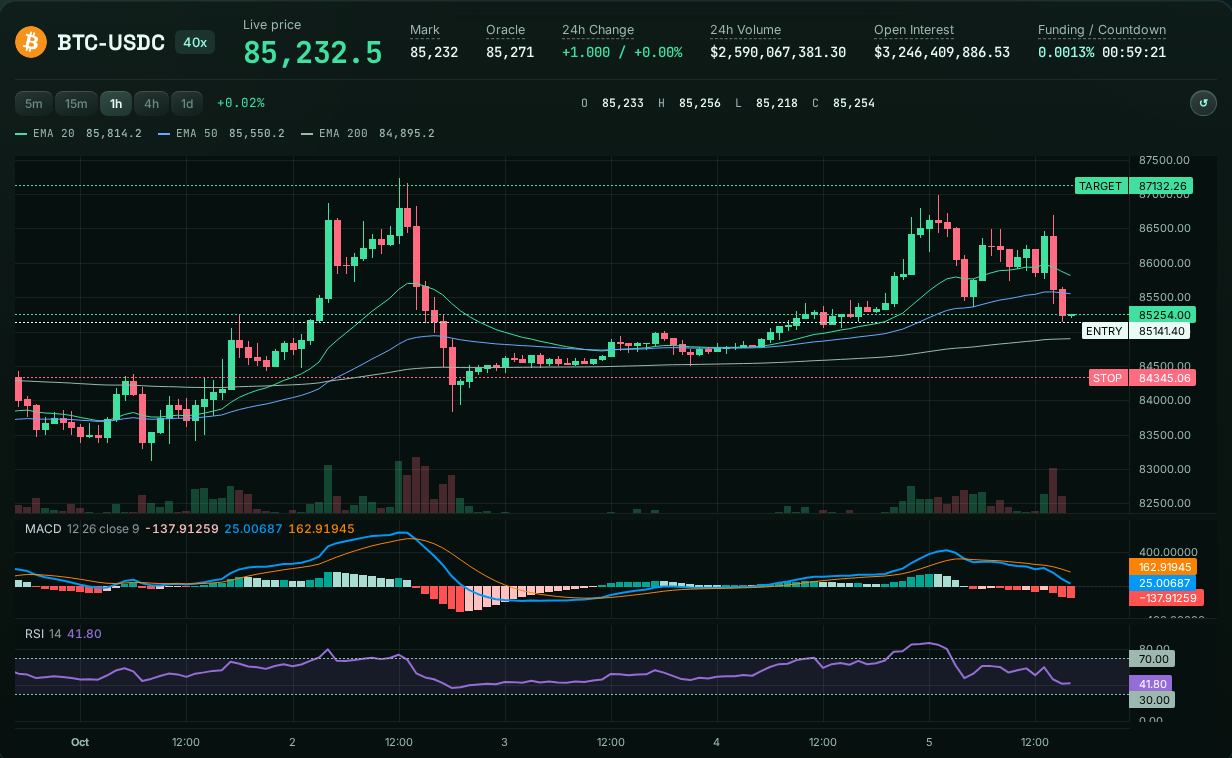Screen dimensions: 1232x758
Task: Click the 82500.00 price axis label
Action: click(1164, 503)
